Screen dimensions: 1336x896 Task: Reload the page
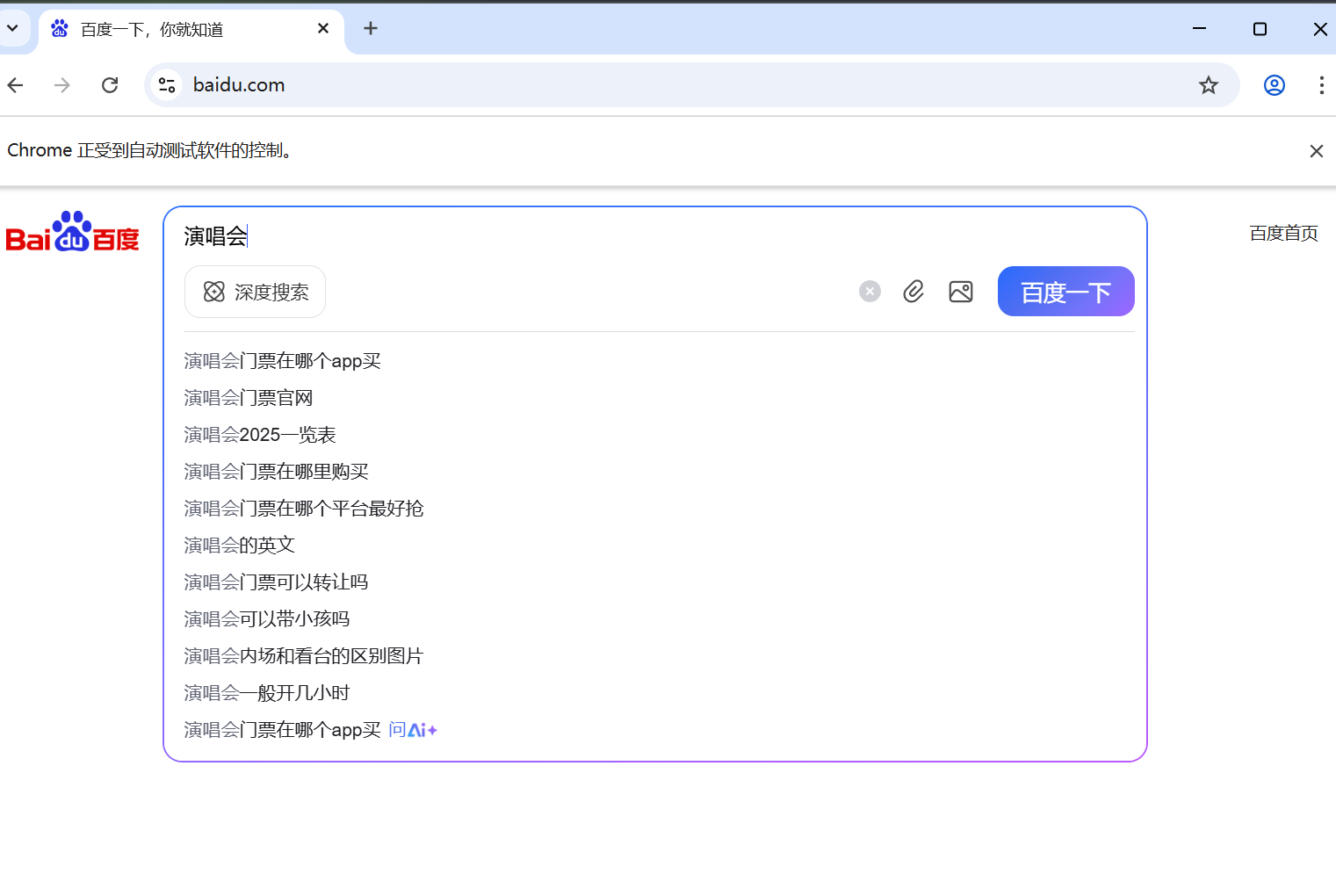(110, 85)
